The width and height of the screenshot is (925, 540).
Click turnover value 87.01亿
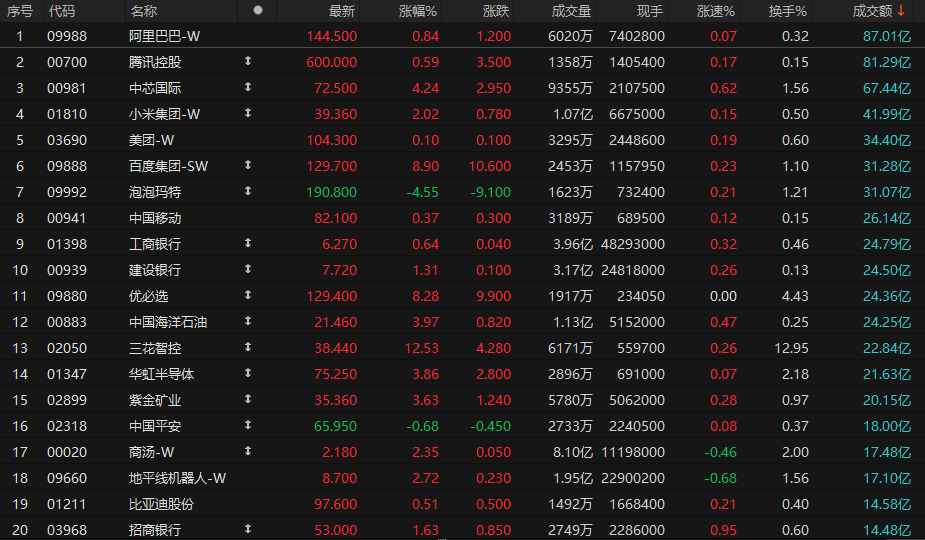pos(887,36)
